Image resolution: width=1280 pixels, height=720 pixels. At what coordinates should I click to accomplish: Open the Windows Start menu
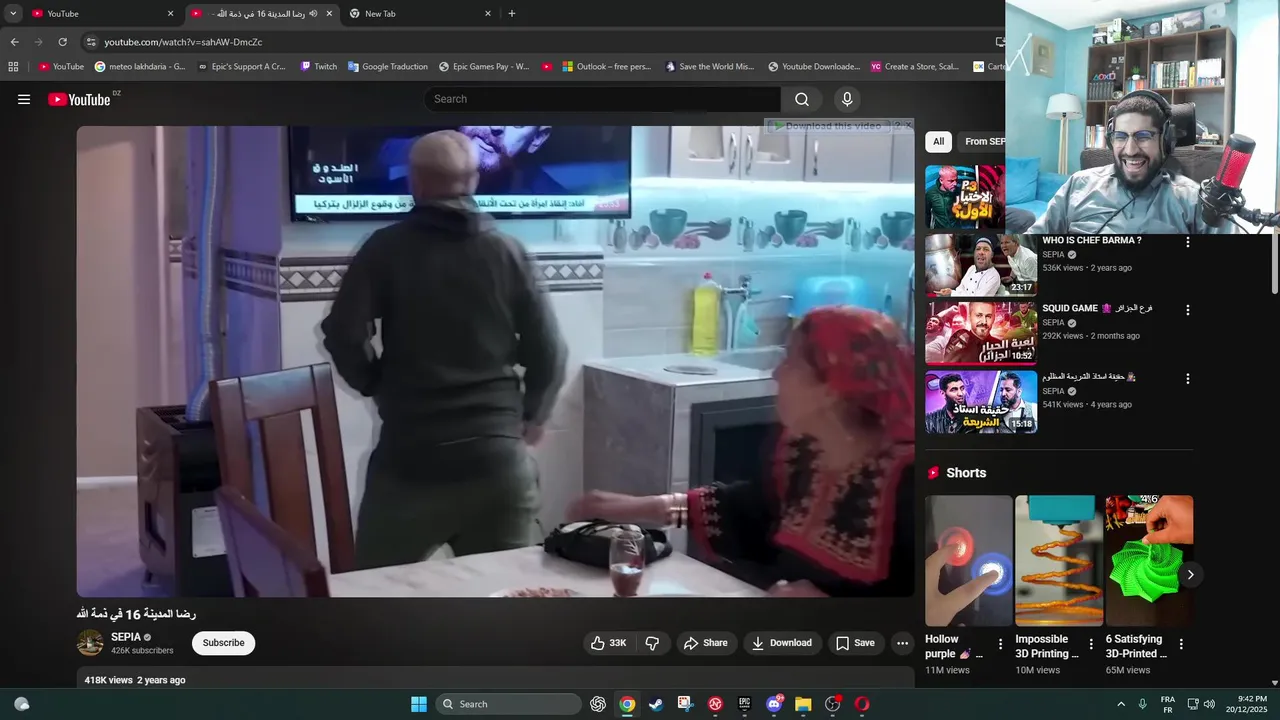point(419,704)
